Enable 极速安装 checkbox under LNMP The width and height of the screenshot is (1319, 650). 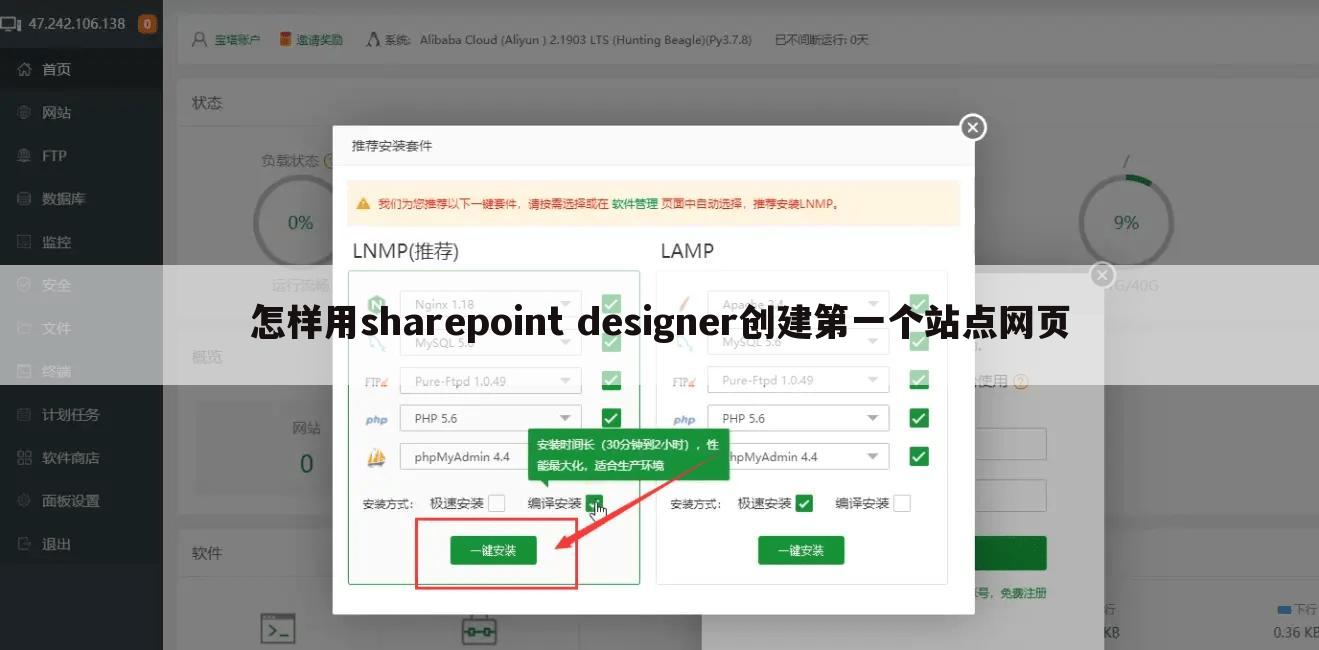496,503
